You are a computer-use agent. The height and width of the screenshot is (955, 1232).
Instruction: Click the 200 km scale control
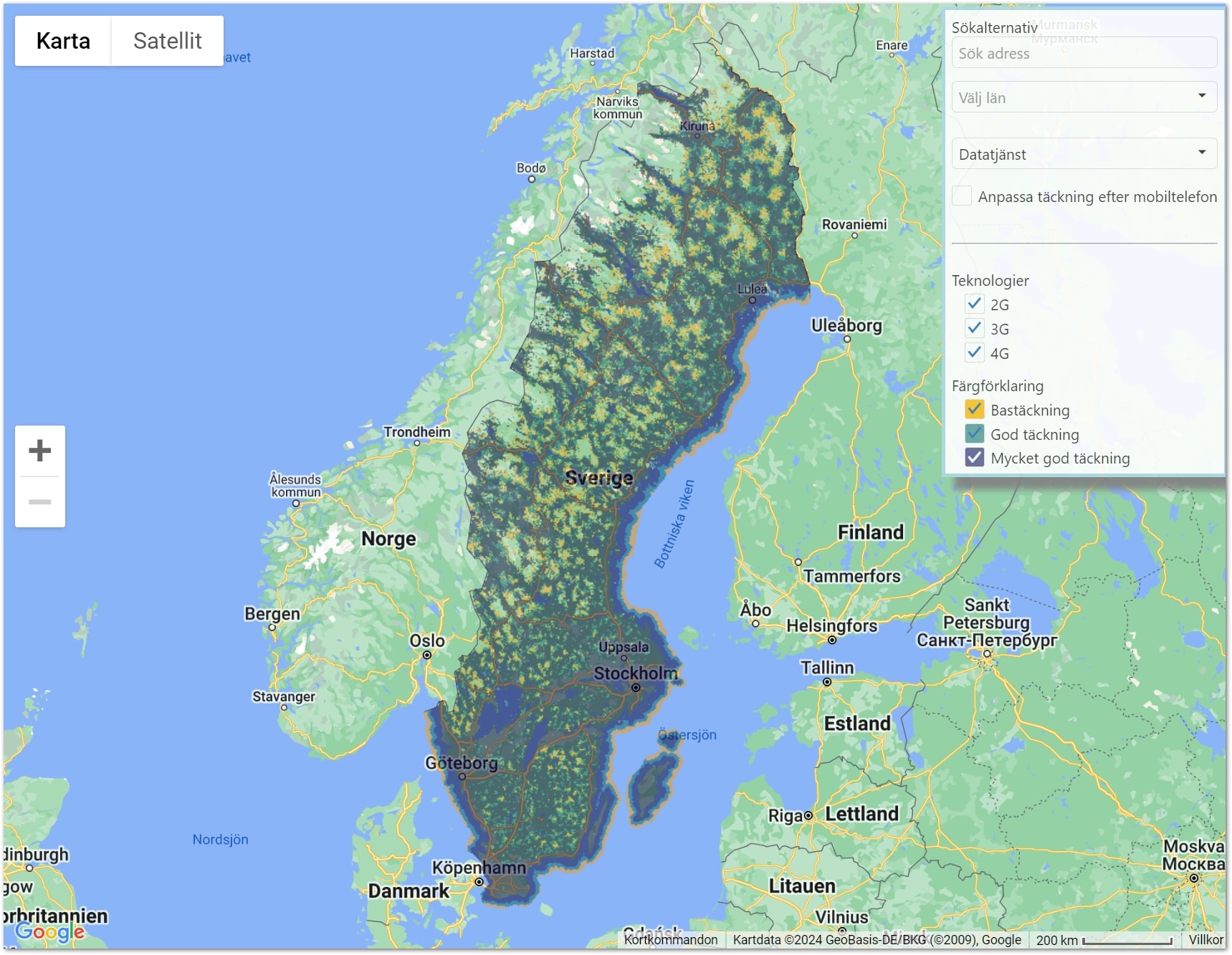pyautogui.click(x=1104, y=940)
